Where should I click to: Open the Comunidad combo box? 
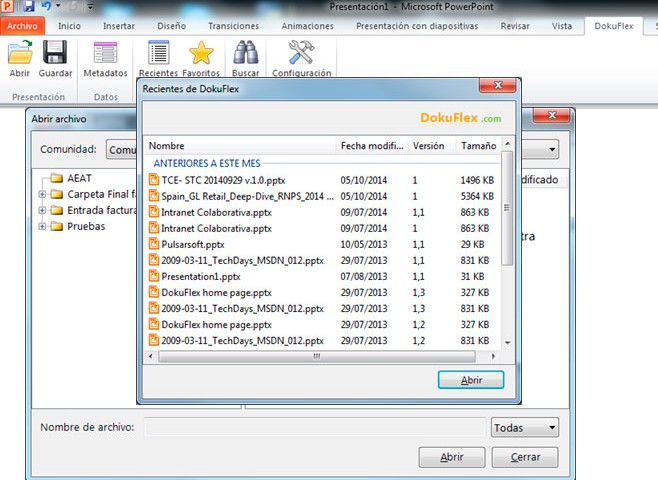pos(122,149)
